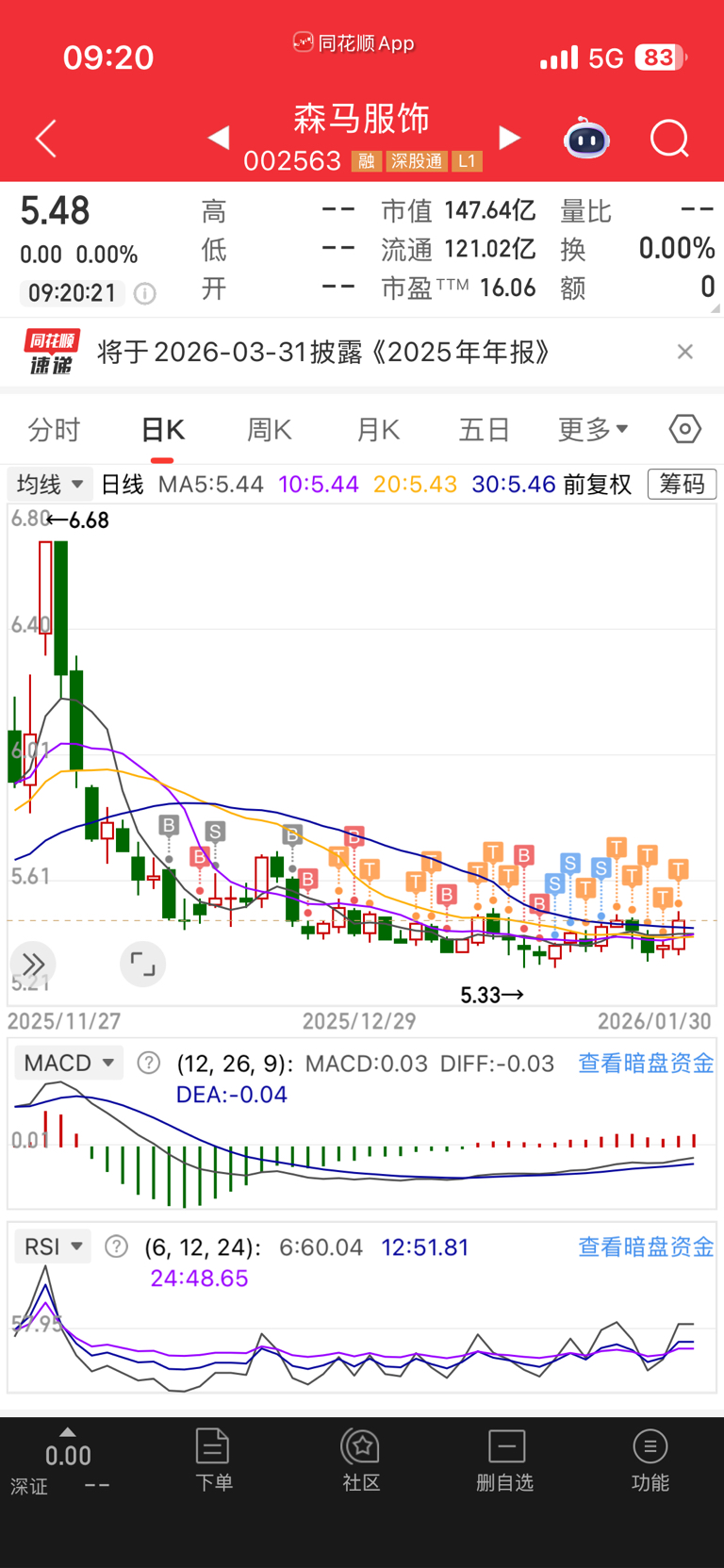Tap 查看暗盘资金 link in RSI panel
Viewport: 724px width, 1568px height.
click(x=646, y=1246)
